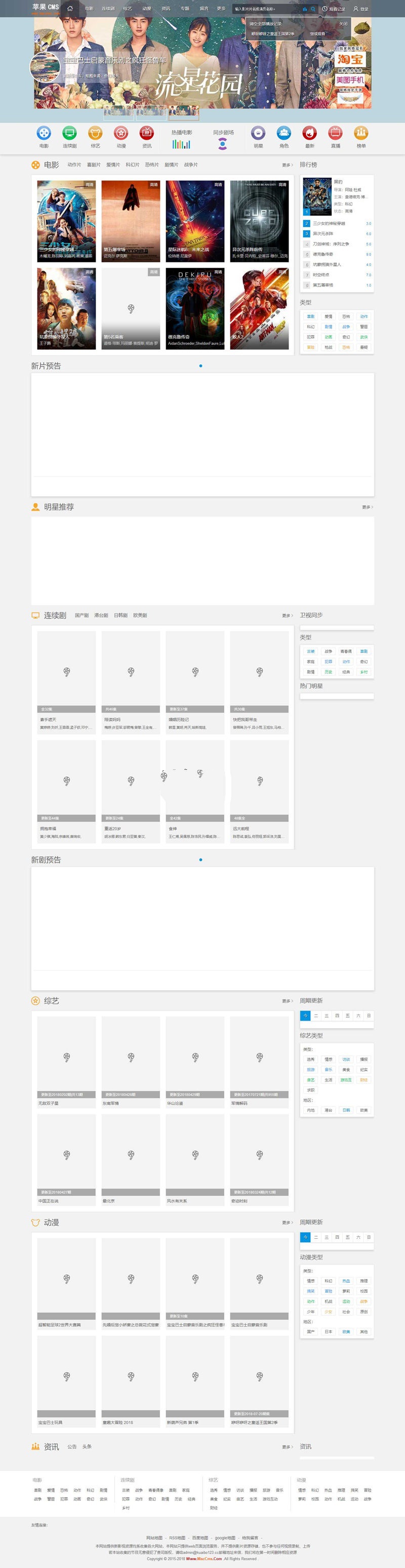Click the 热播电影 colorful bars icon

[x=181, y=144]
